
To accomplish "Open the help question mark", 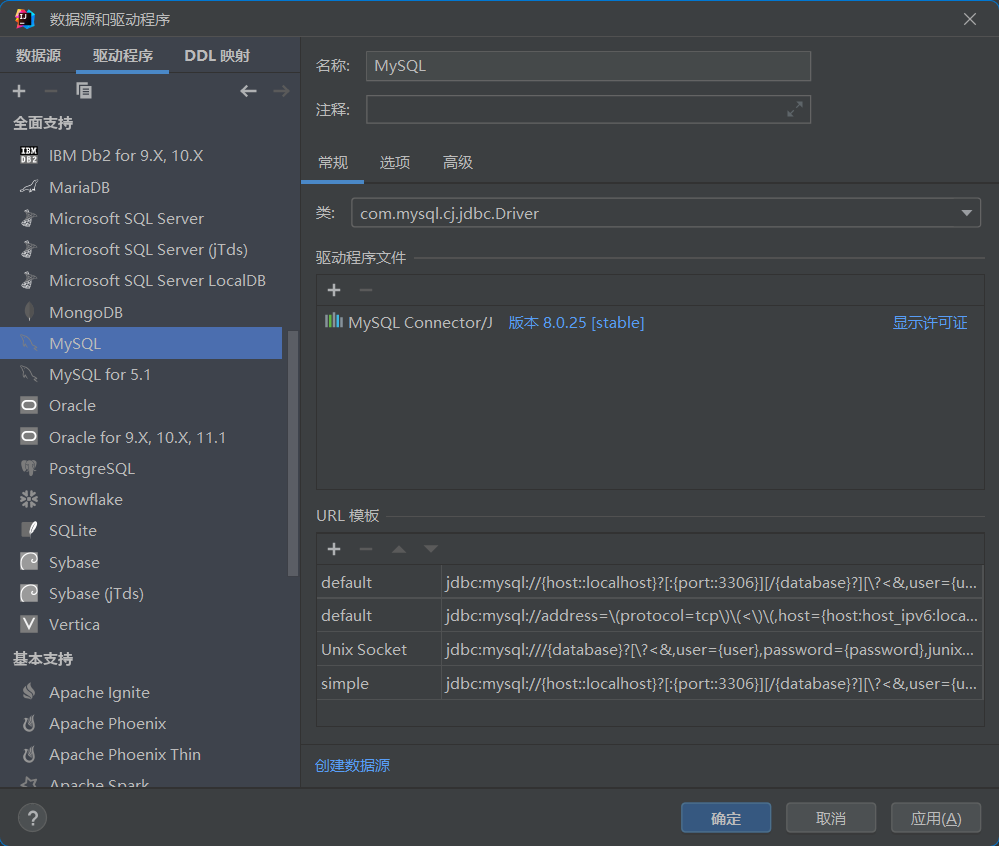I will tap(32, 818).
